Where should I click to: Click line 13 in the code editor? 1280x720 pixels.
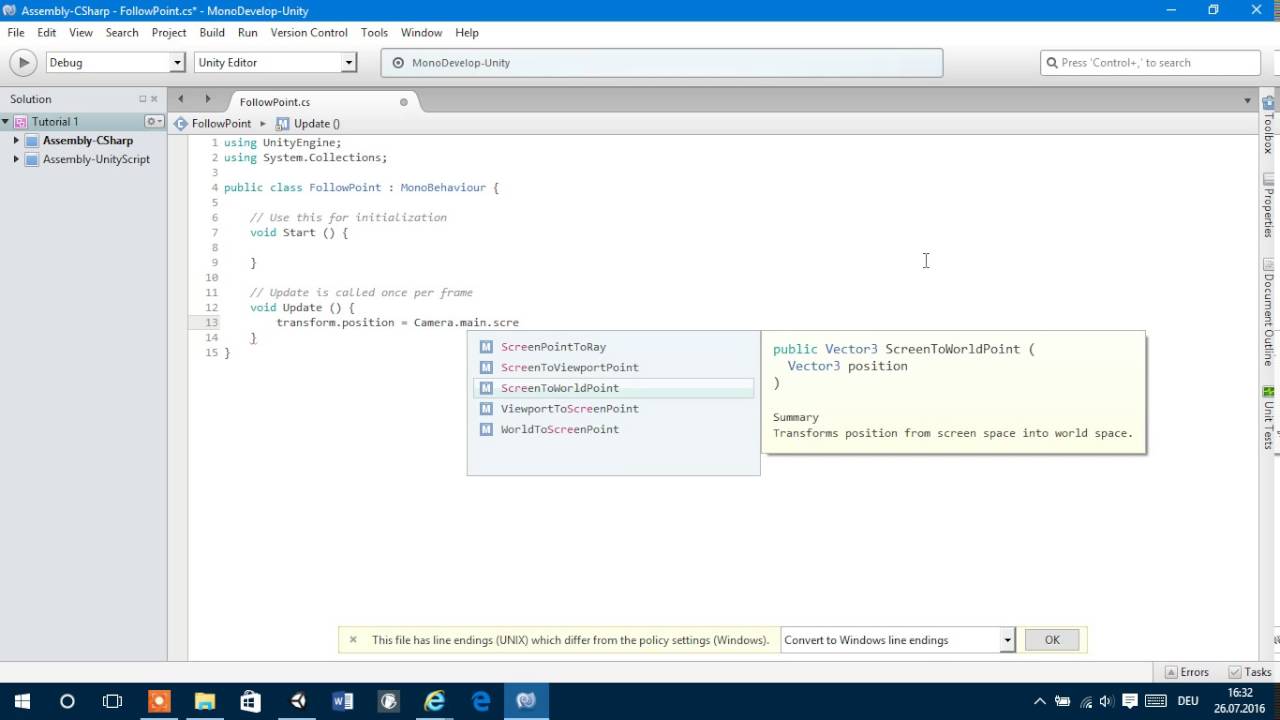pos(397,323)
